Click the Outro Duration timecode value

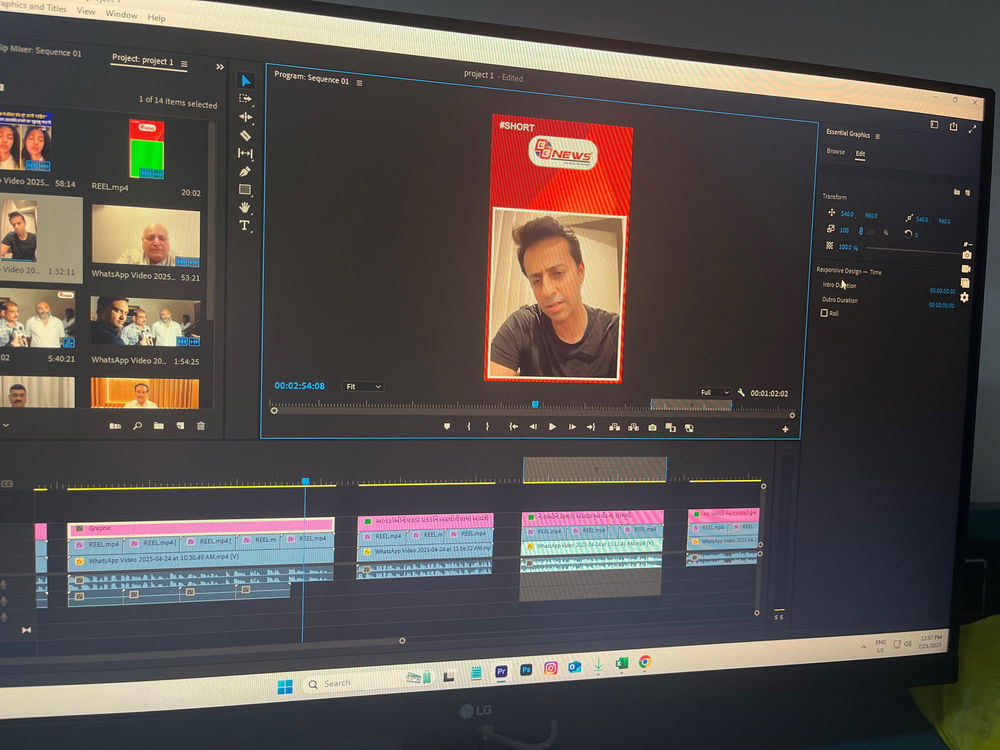point(941,305)
